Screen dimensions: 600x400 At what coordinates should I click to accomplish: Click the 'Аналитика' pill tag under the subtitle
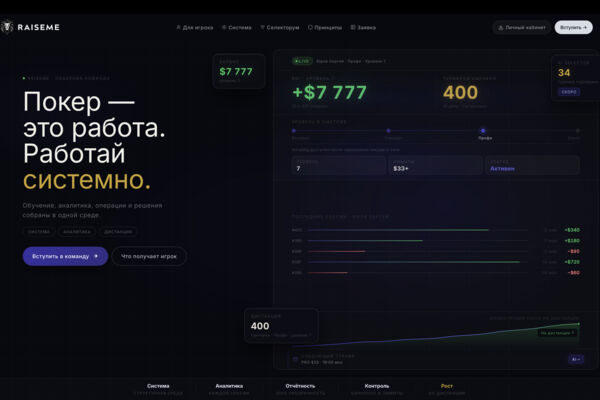click(77, 232)
